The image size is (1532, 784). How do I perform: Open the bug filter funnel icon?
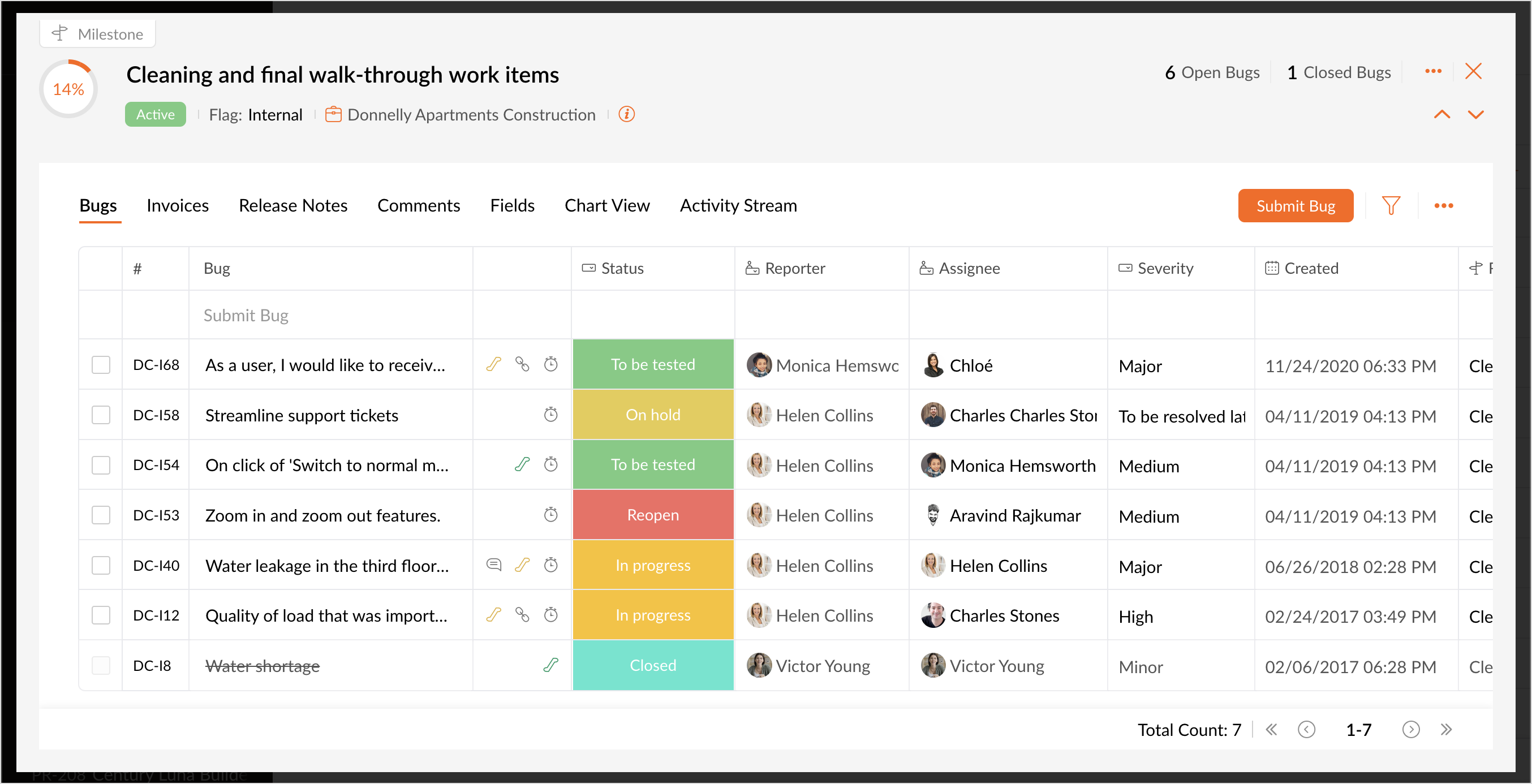click(1391, 206)
